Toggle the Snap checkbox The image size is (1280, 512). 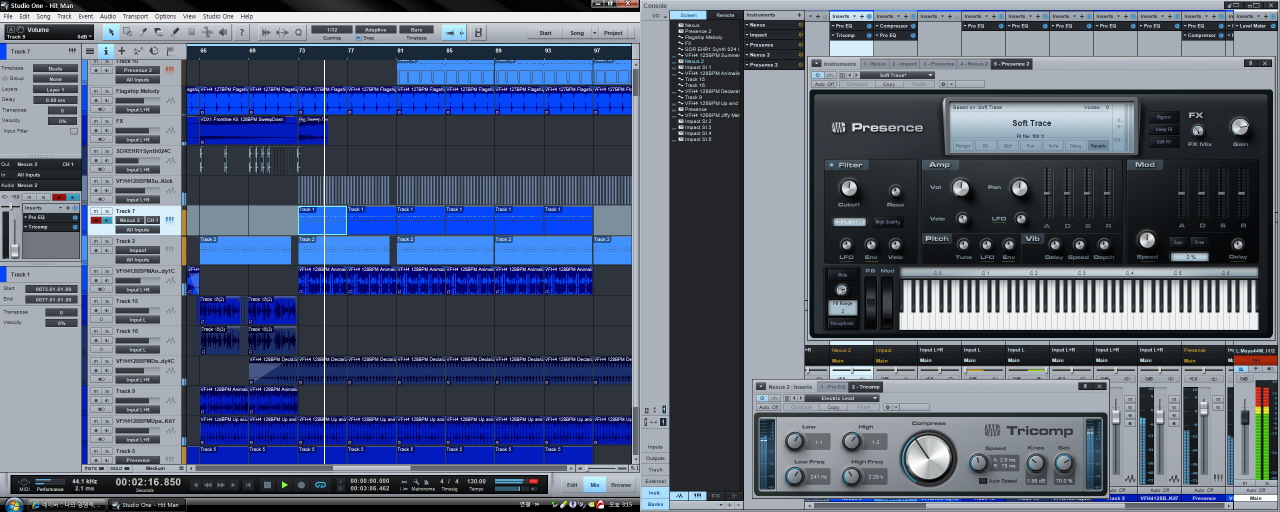(358, 37)
